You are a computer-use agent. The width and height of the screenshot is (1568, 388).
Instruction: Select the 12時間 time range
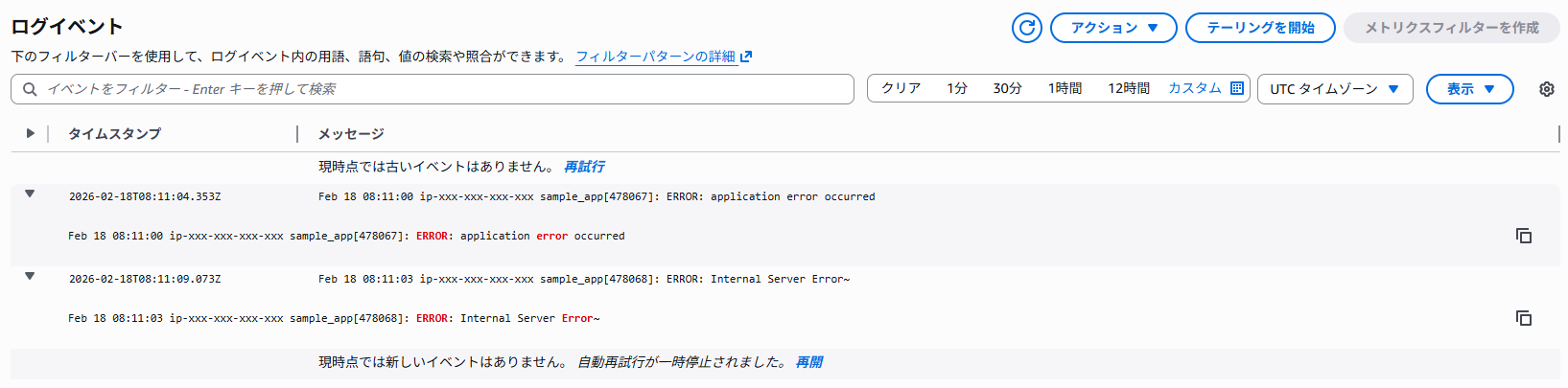point(1128,88)
